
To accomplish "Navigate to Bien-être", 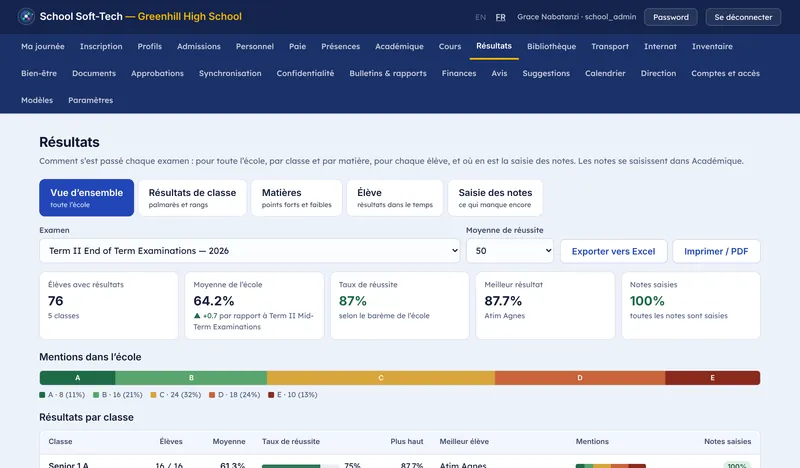I will pyautogui.click(x=39, y=73).
